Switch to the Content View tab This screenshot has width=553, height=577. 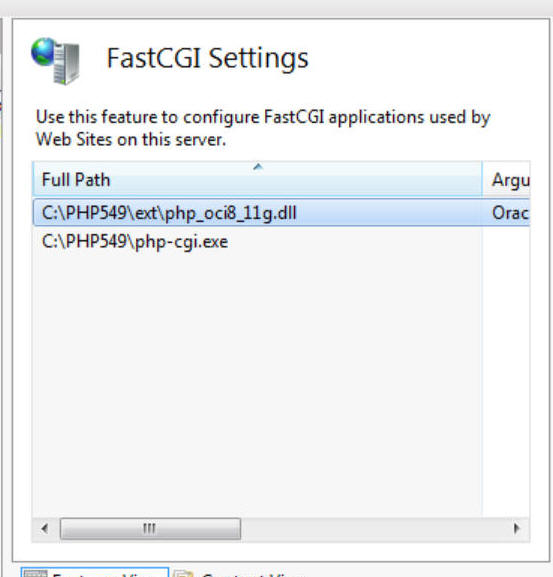tap(239, 573)
